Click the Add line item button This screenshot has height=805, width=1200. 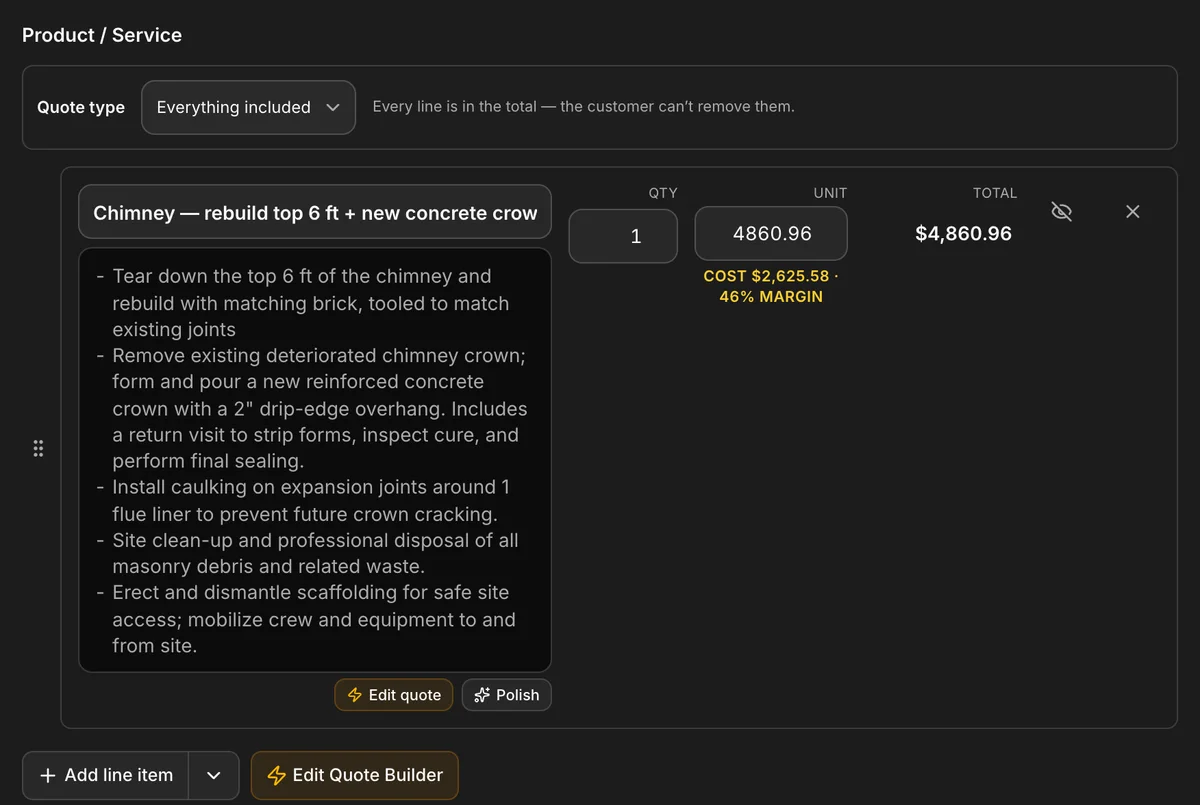tap(106, 776)
